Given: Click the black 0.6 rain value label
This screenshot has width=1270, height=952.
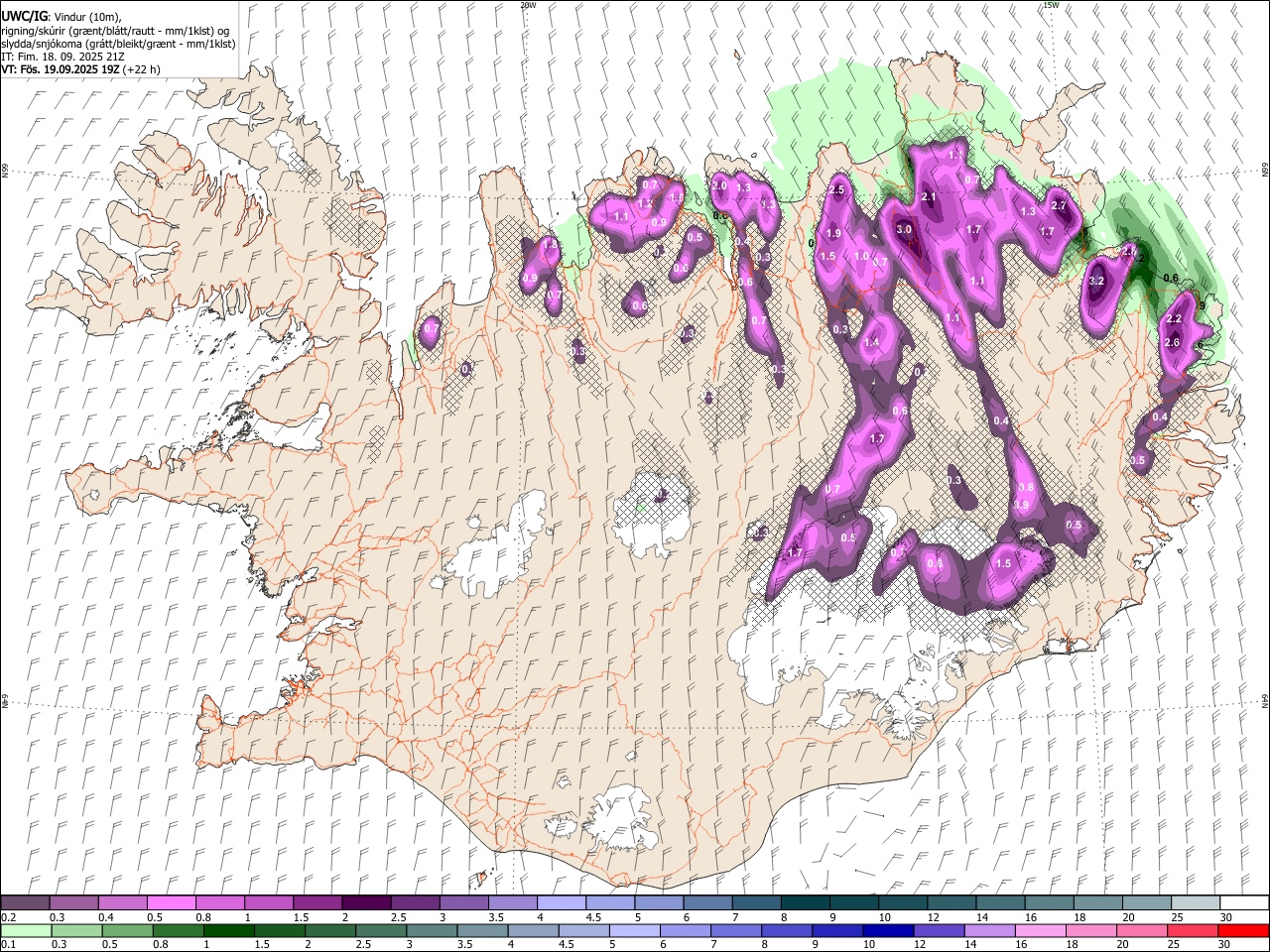Looking at the screenshot, I should coord(1171,279).
